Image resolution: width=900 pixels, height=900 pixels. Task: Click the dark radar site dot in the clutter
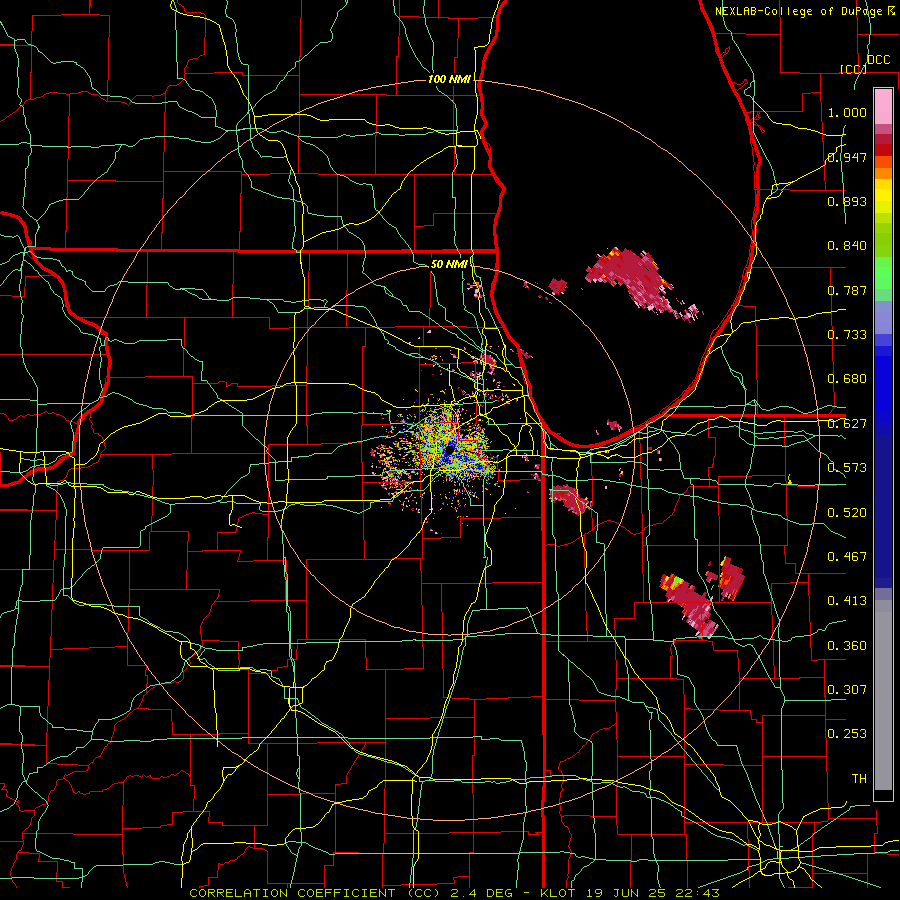pyautogui.click(x=449, y=450)
